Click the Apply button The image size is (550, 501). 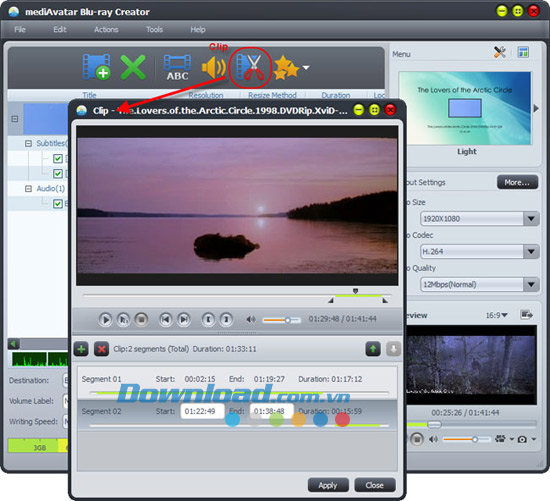(328, 485)
